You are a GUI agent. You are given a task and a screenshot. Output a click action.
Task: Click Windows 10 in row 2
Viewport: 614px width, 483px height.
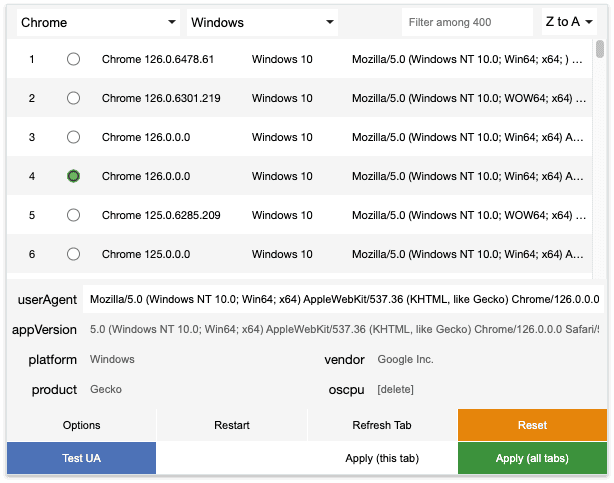(x=282, y=98)
